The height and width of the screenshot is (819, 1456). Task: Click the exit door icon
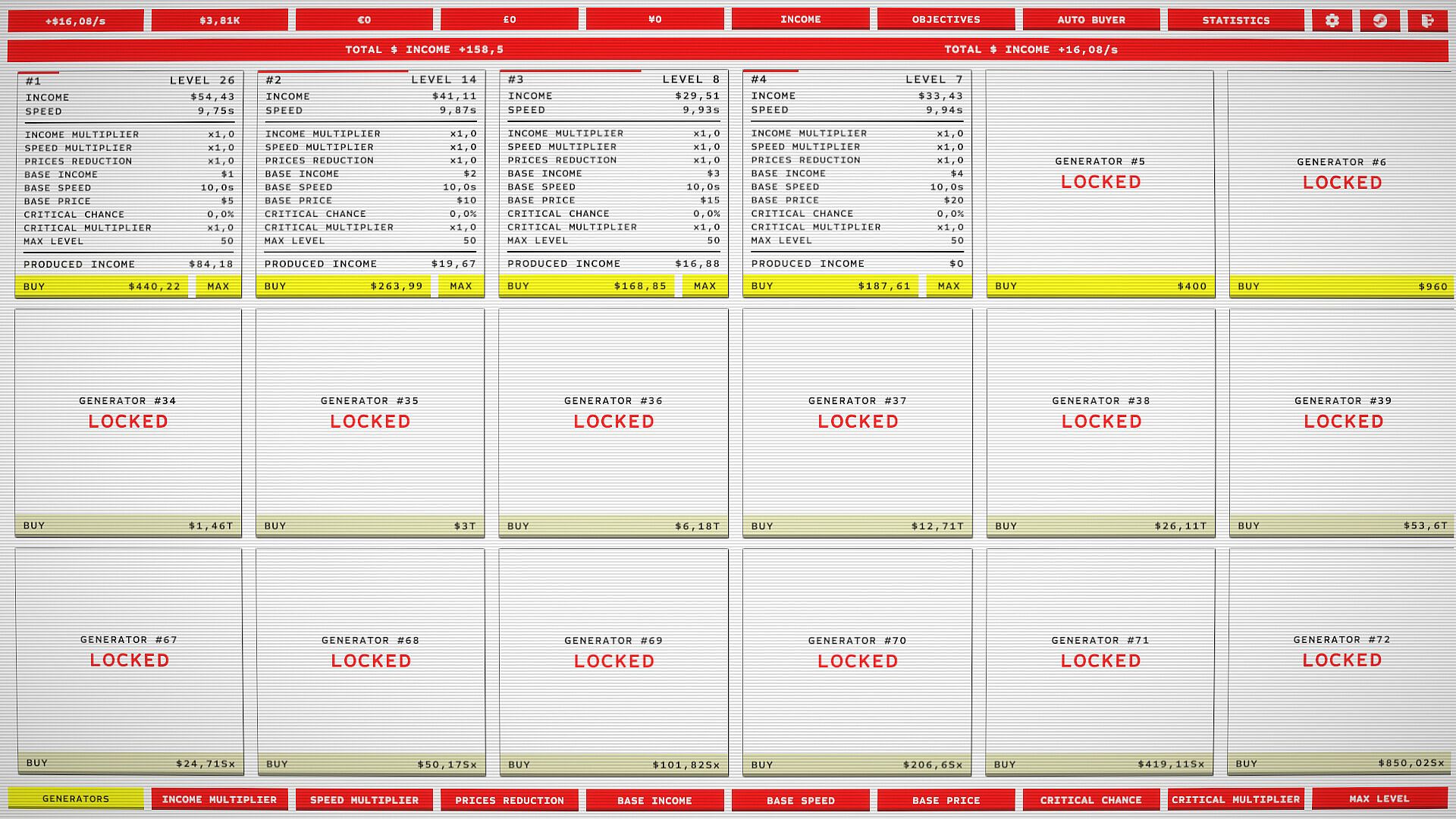pyautogui.click(x=1427, y=20)
